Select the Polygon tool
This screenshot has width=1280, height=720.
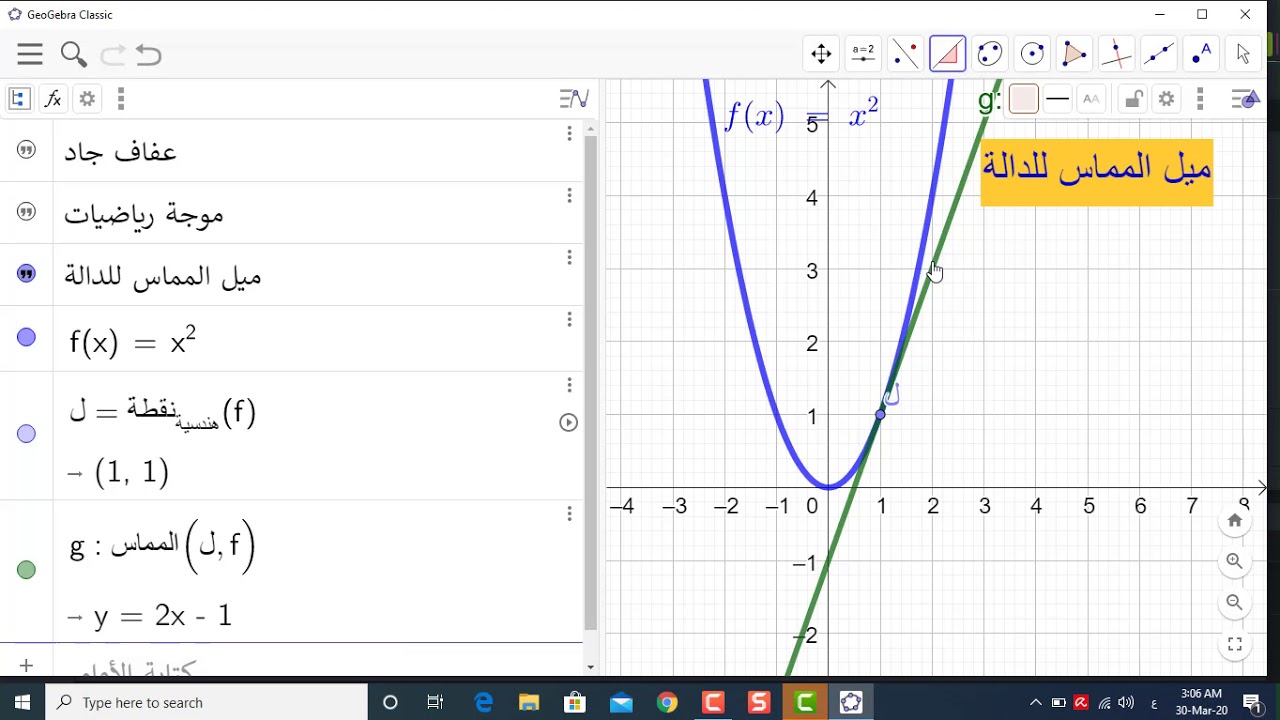1074,54
